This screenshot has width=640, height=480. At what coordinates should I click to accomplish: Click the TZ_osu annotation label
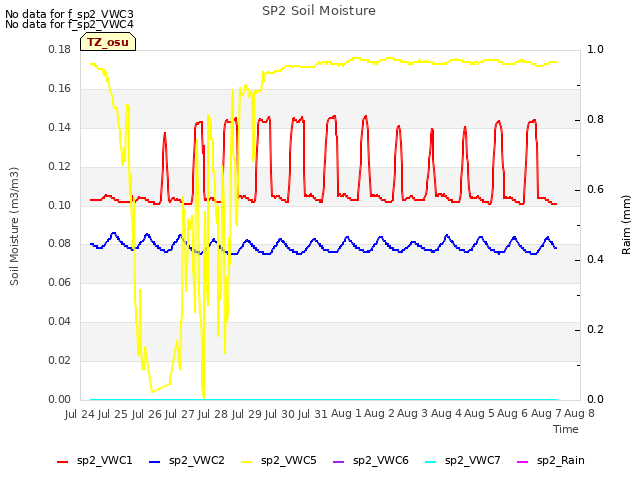pyautogui.click(x=108, y=42)
